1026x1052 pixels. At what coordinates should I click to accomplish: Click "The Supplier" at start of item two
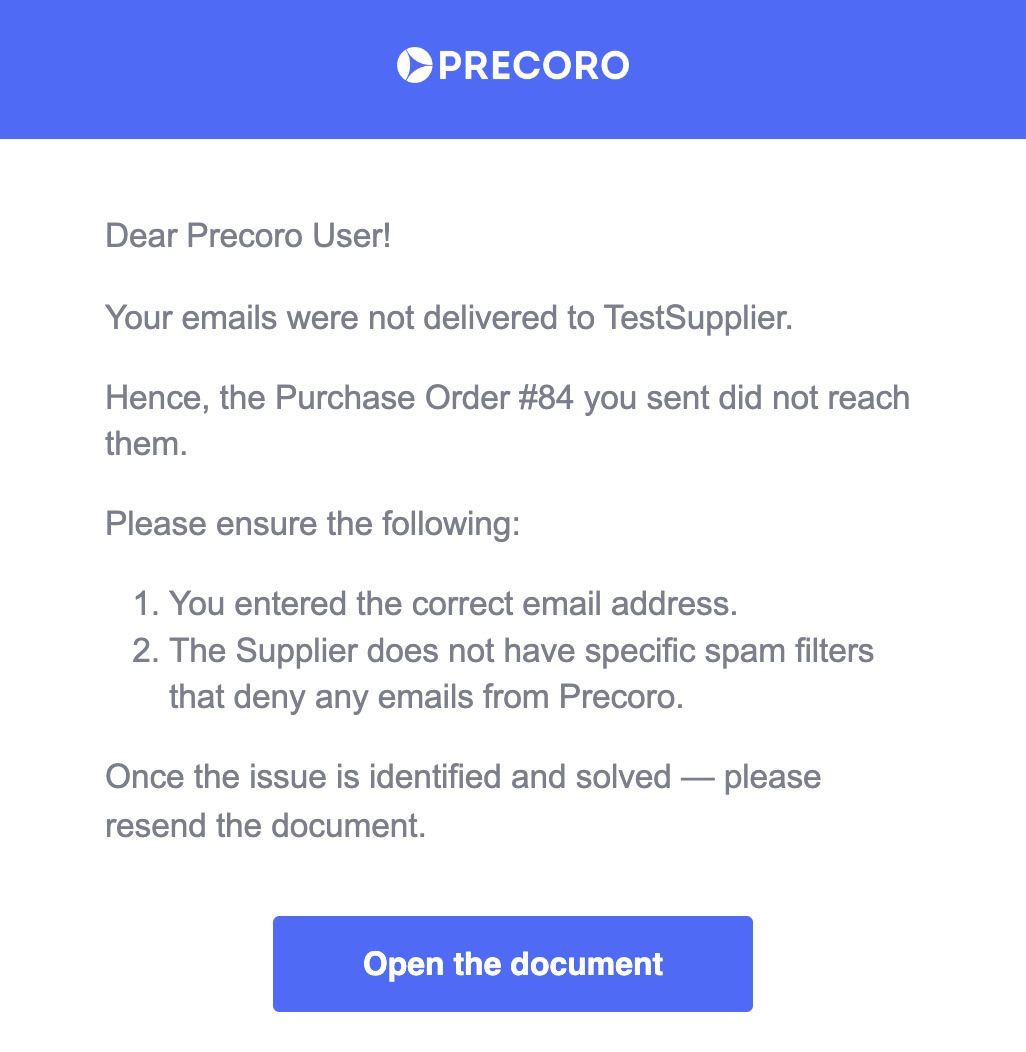[x=263, y=651]
